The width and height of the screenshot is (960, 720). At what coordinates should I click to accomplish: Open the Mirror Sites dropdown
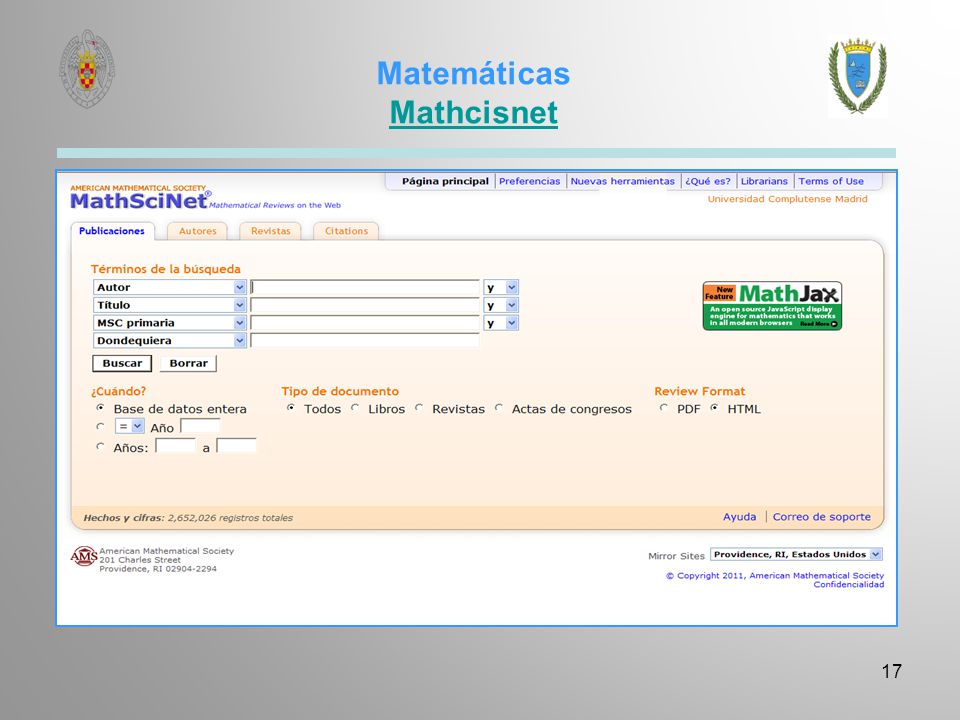(796, 555)
